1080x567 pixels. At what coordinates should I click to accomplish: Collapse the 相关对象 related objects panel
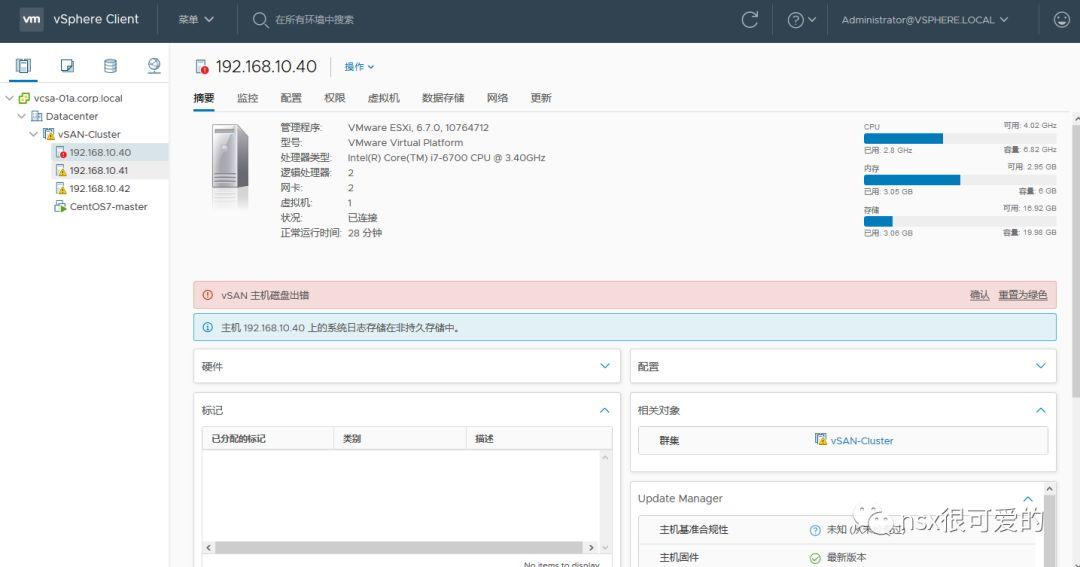[1040, 411]
